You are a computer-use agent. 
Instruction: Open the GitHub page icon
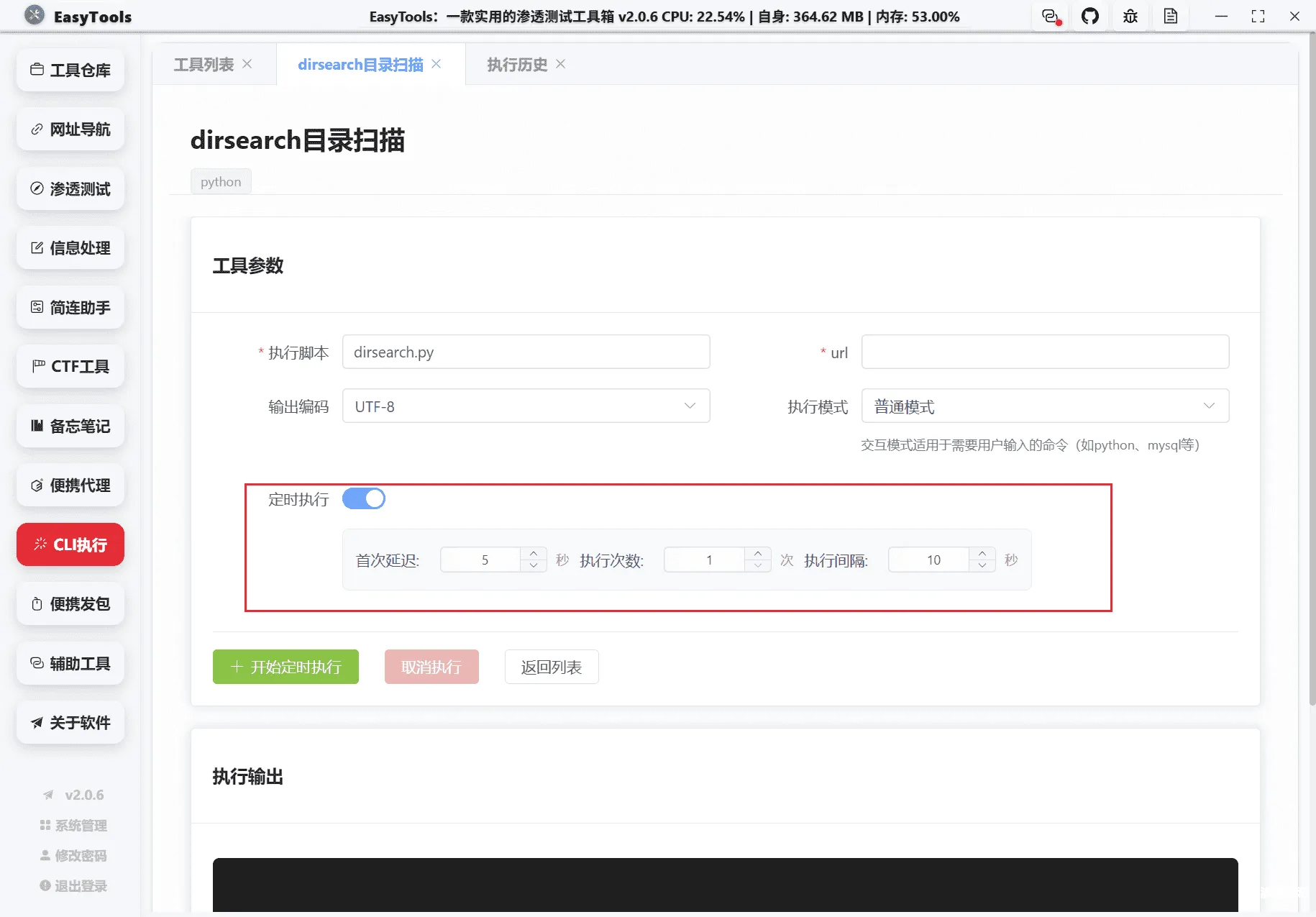point(1089,16)
